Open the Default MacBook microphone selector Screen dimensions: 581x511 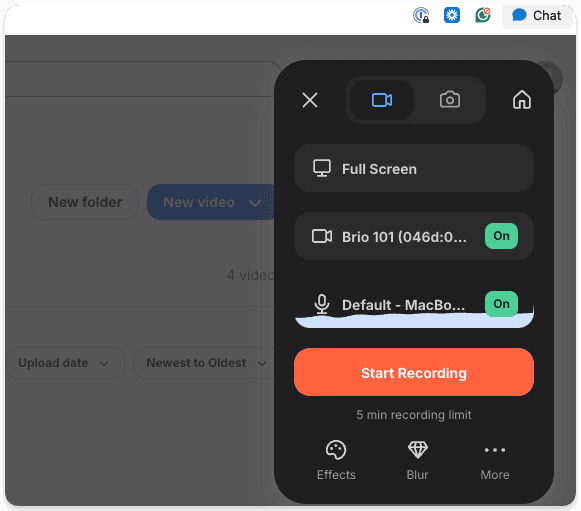pos(414,305)
